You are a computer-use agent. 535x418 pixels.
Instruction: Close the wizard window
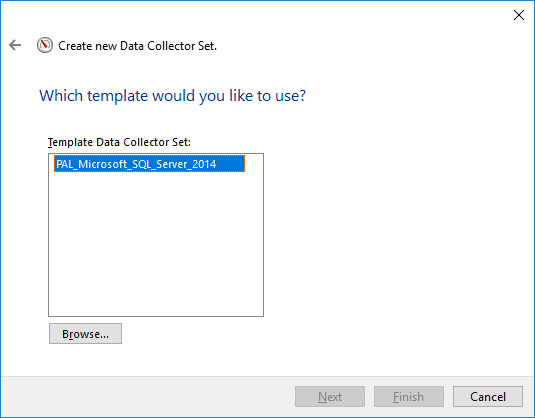(519, 15)
